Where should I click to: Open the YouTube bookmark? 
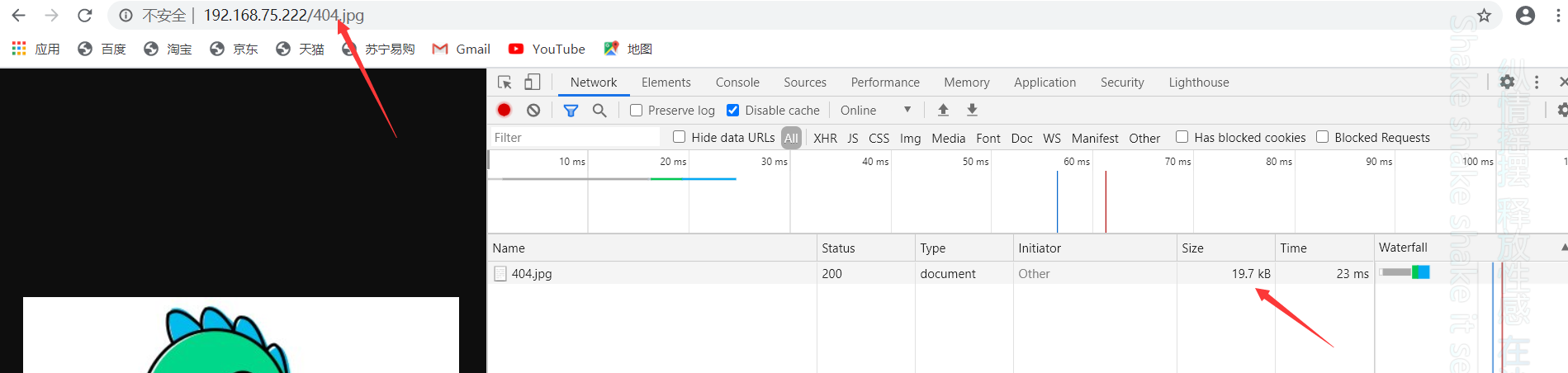coord(547,49)
